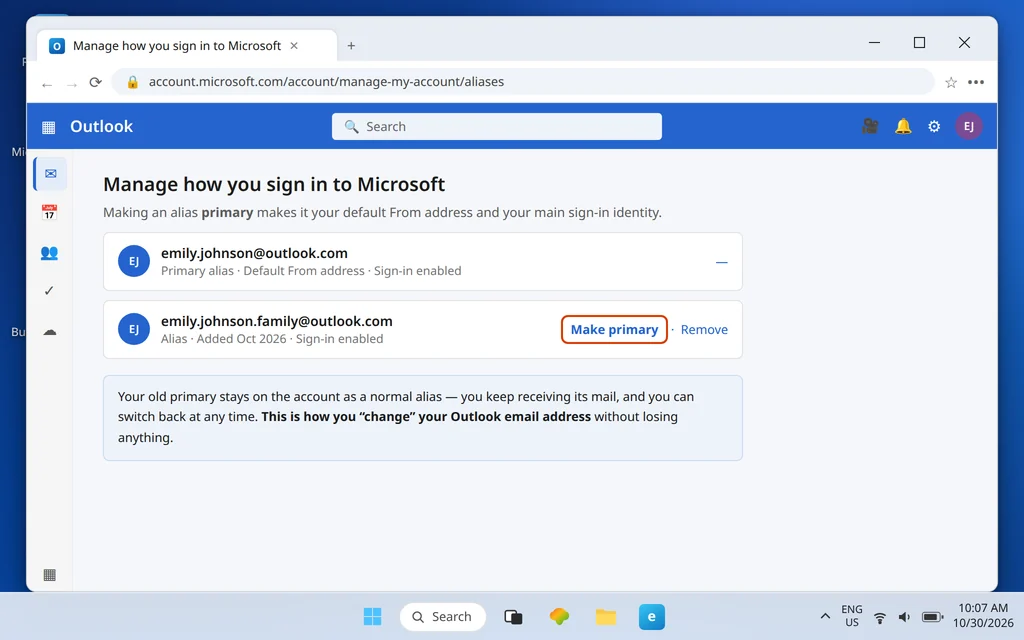The width and height of the screenshot is (1024, 640).
Task: Open the Edge browser taskbar icon
Action: pos(651,616)
